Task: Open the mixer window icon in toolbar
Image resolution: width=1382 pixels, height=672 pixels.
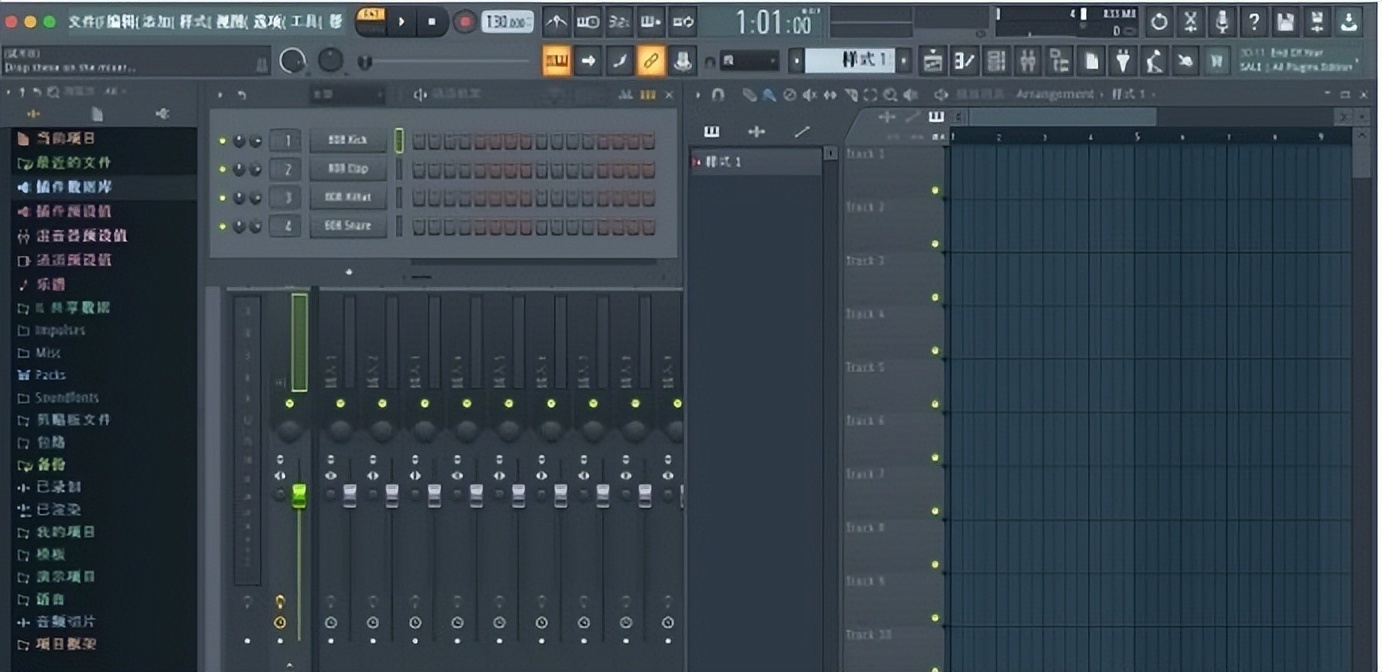Action: tap(1028, 61)
